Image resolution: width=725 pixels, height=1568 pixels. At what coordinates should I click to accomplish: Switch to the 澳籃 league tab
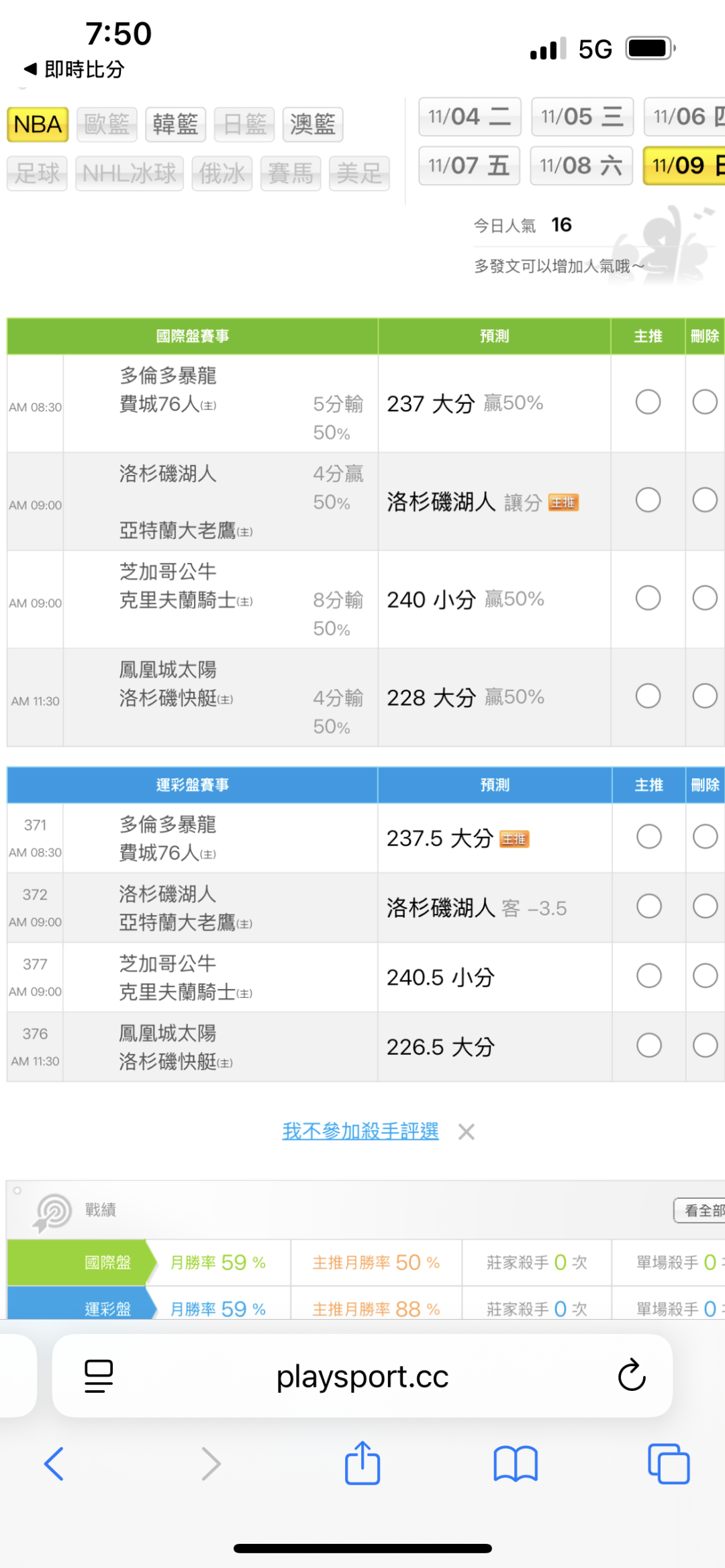(312, 125)
